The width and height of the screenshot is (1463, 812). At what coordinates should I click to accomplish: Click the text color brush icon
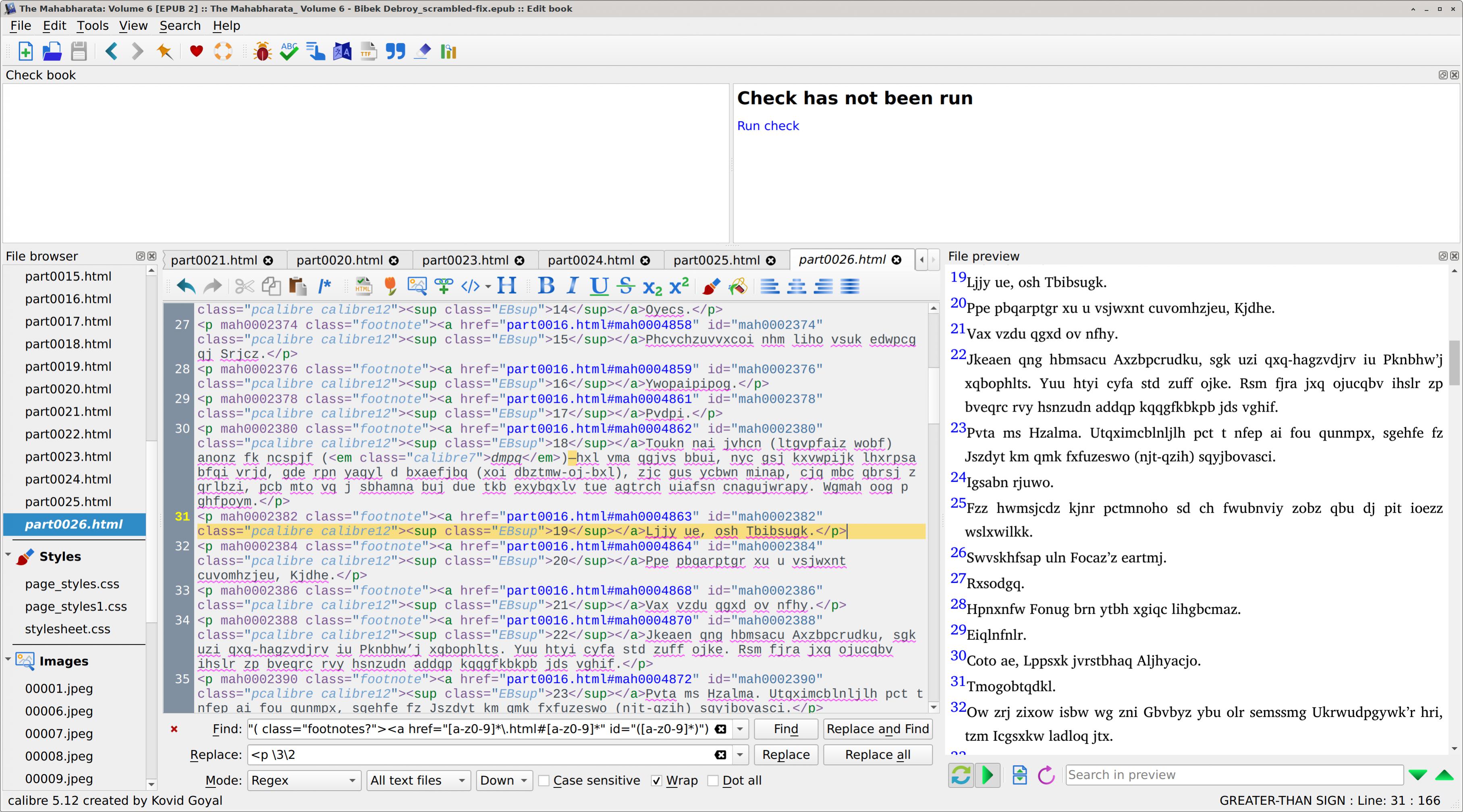pyautogui.click(x=711, y=286)
